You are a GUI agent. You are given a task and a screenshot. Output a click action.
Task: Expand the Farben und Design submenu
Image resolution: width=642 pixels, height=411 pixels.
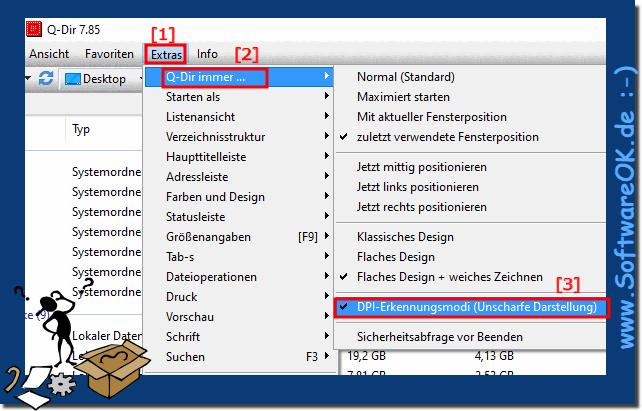(239, 197)
